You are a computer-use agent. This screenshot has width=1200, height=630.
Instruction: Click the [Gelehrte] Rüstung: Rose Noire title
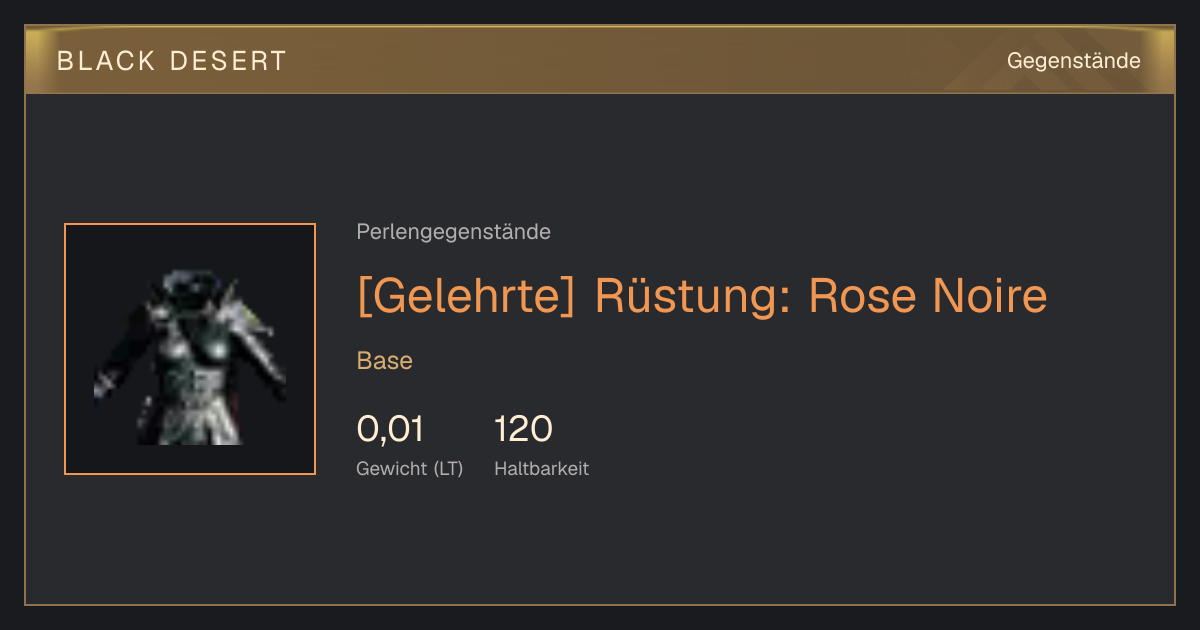702,296
